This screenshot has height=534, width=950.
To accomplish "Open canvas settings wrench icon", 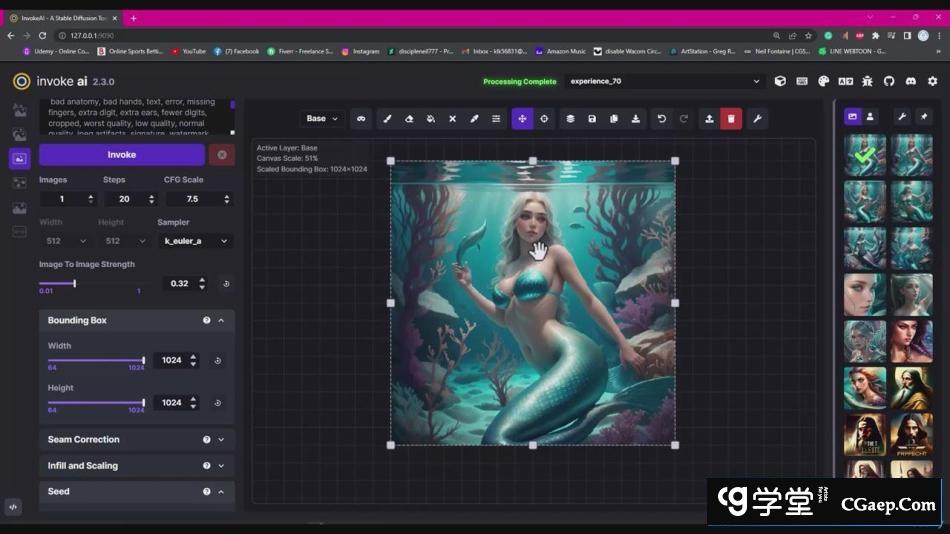I will pyautogui.click(x=757, y=119).
